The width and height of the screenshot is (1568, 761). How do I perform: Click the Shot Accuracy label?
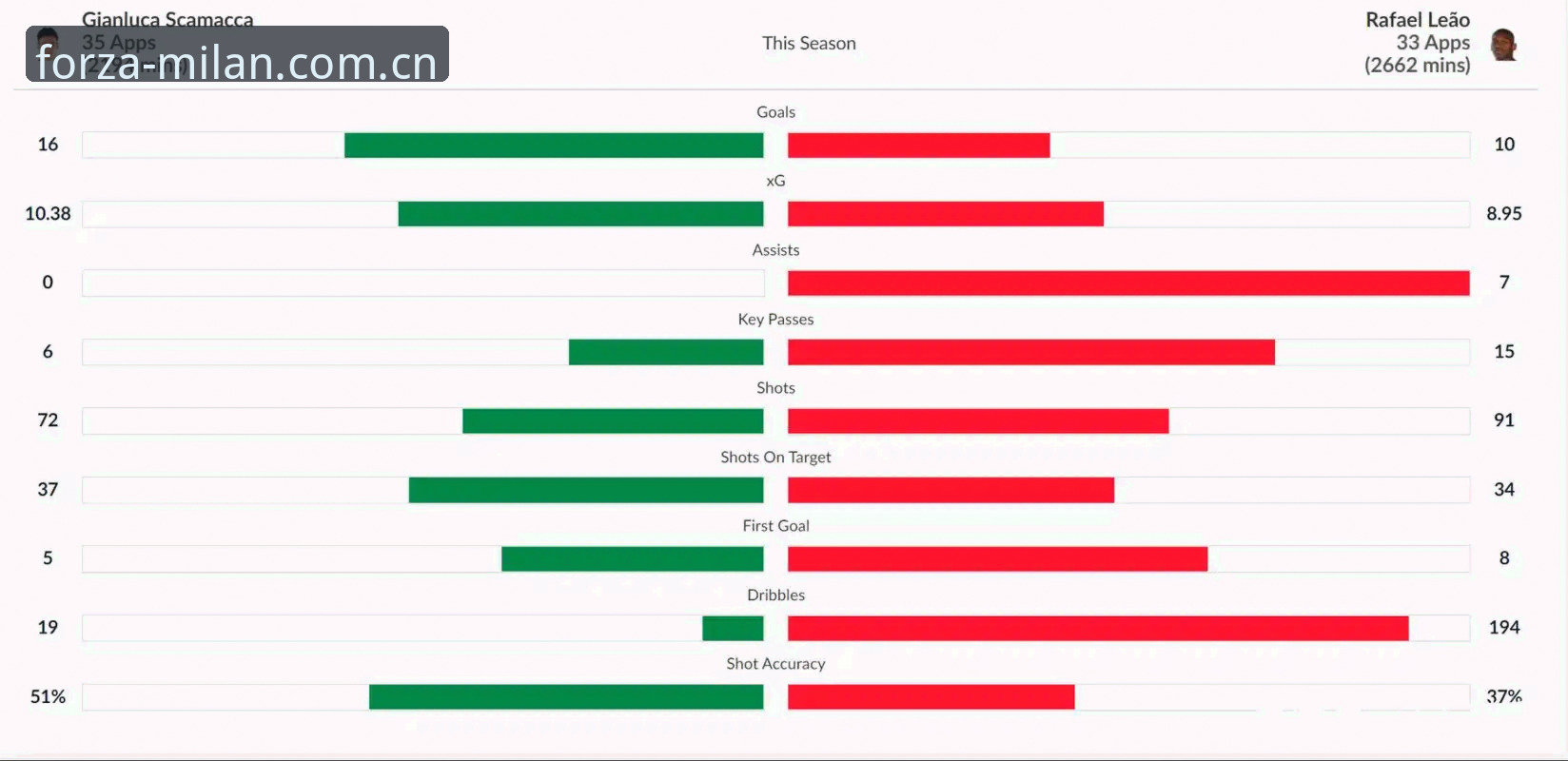pyautogui.click(x=775, y=664)
